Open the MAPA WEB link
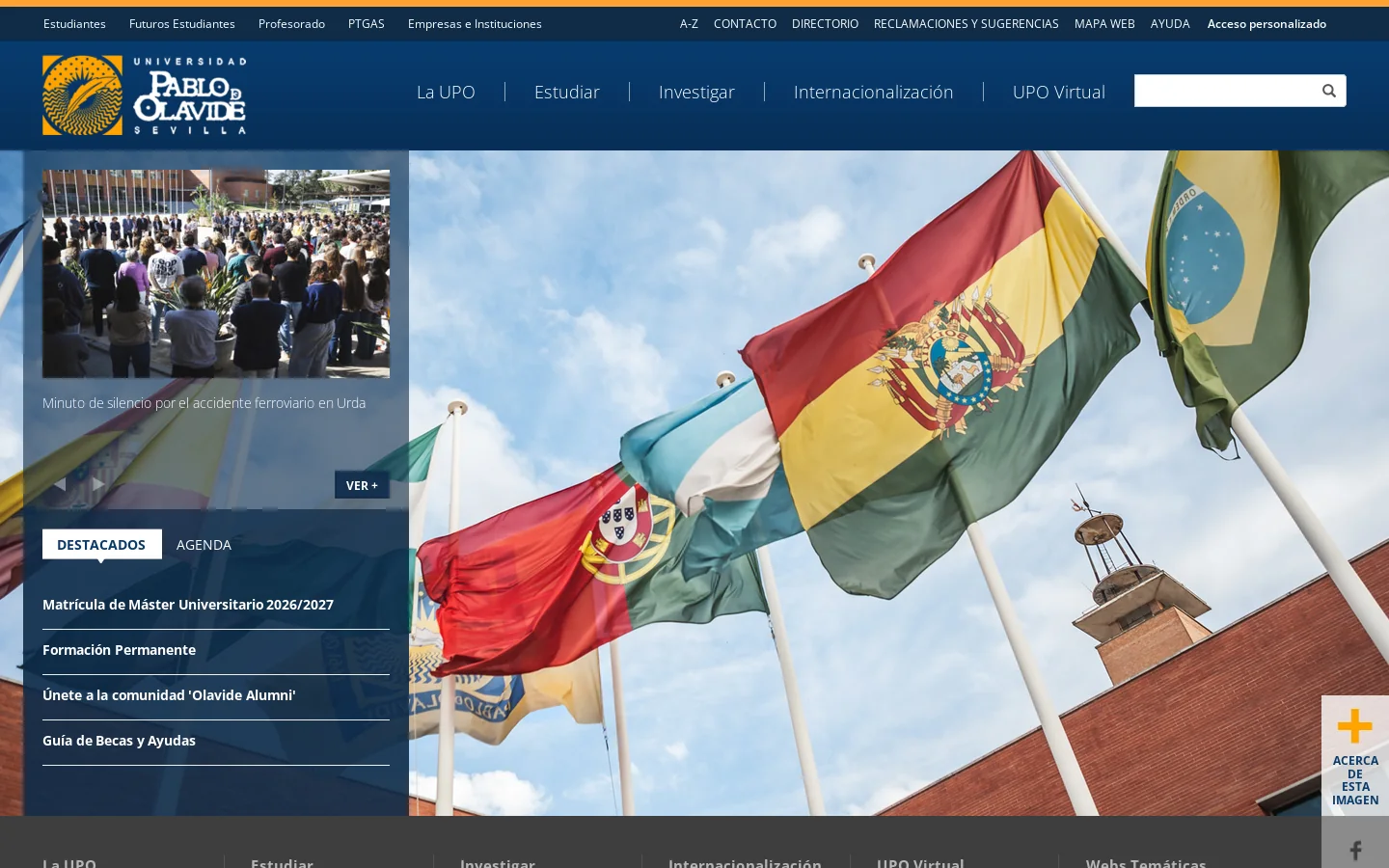 [1104, 23]
